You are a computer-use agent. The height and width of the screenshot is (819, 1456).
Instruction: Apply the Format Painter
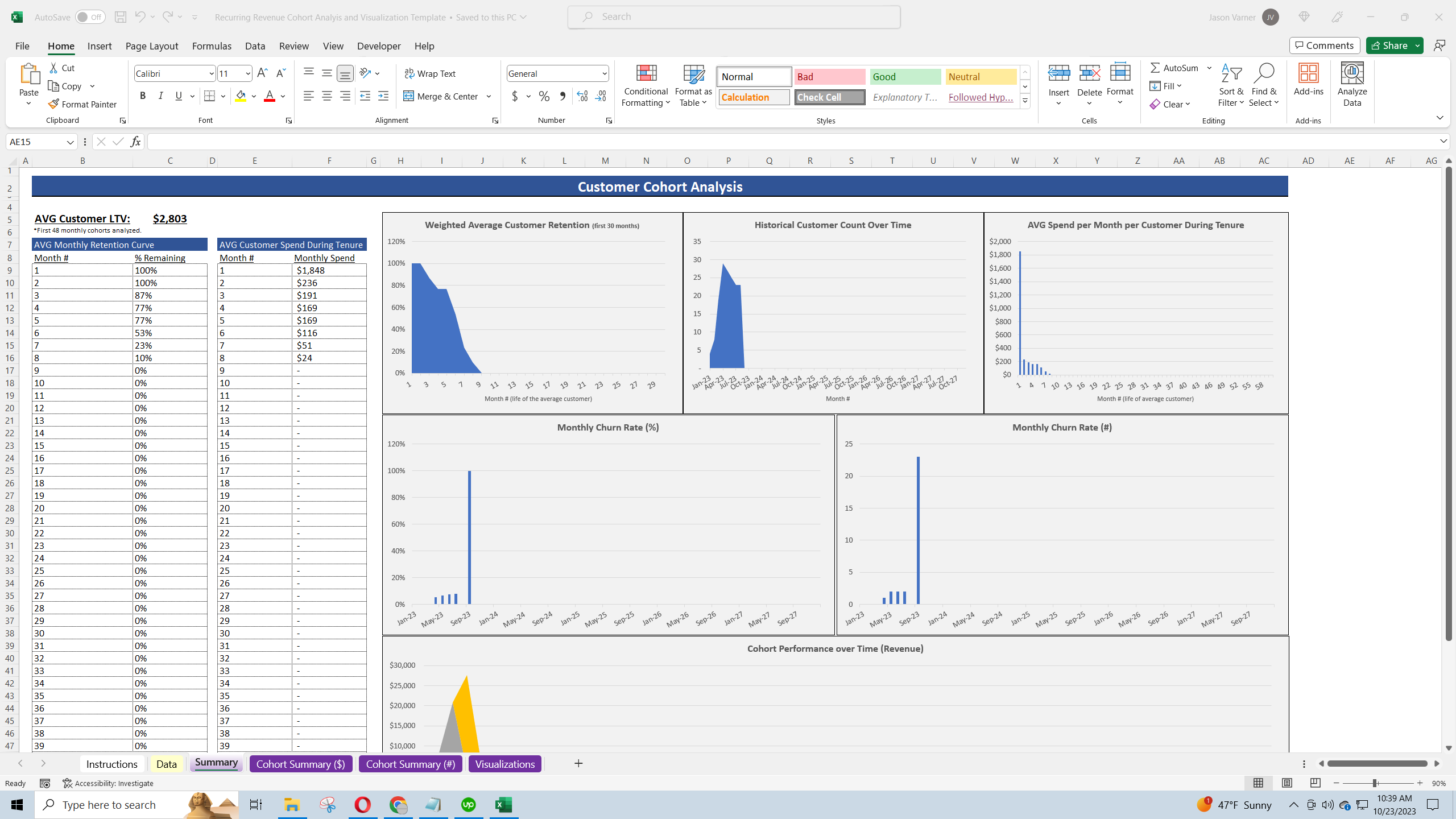82,104
